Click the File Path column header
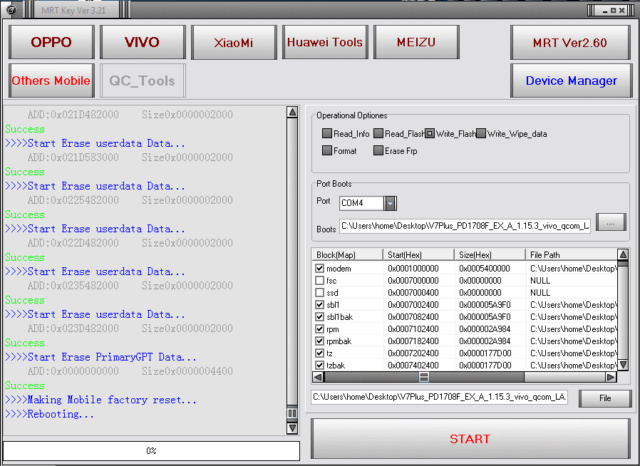The height and width of the screenshot is (466, 640). coord(571,255)
